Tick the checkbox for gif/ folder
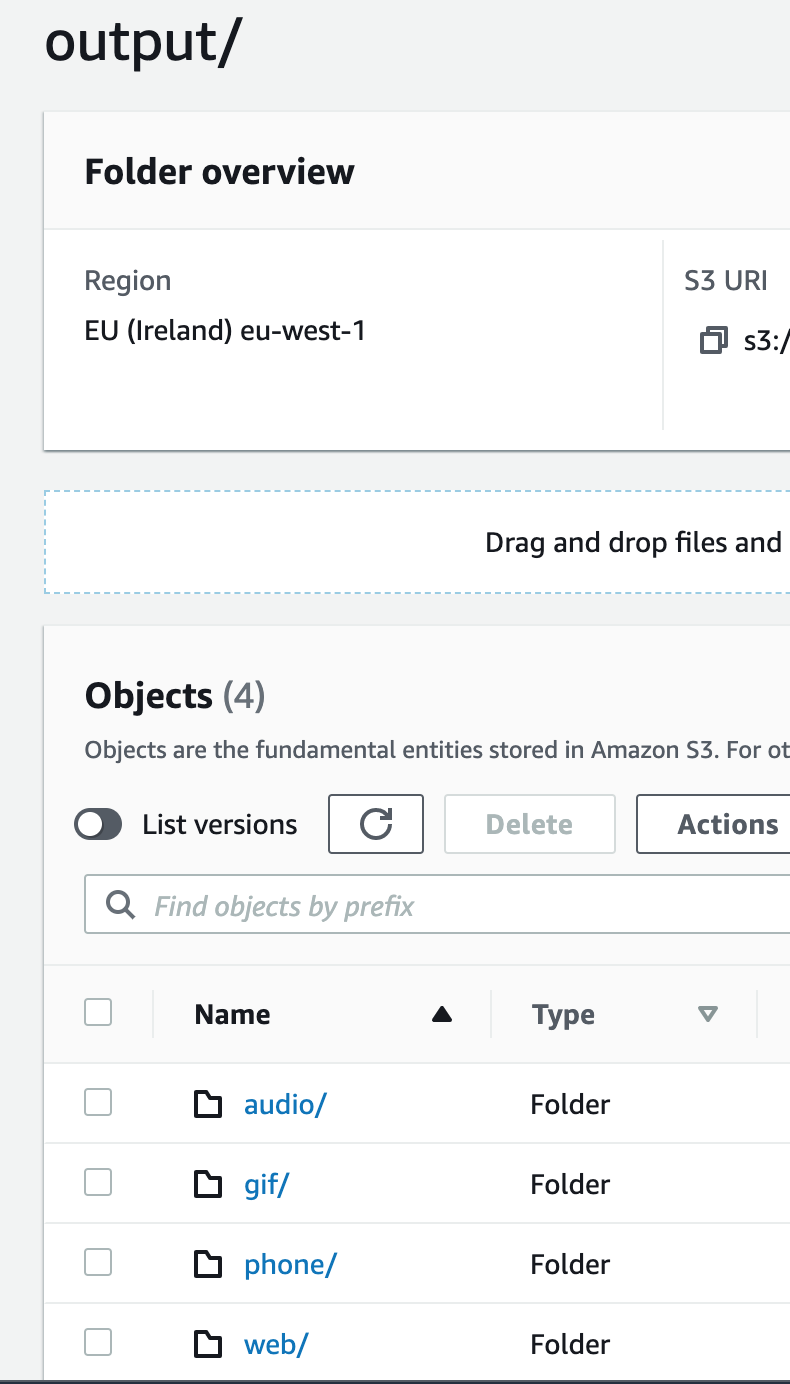The image size is (790, 1384). (x=98, y=1182)
